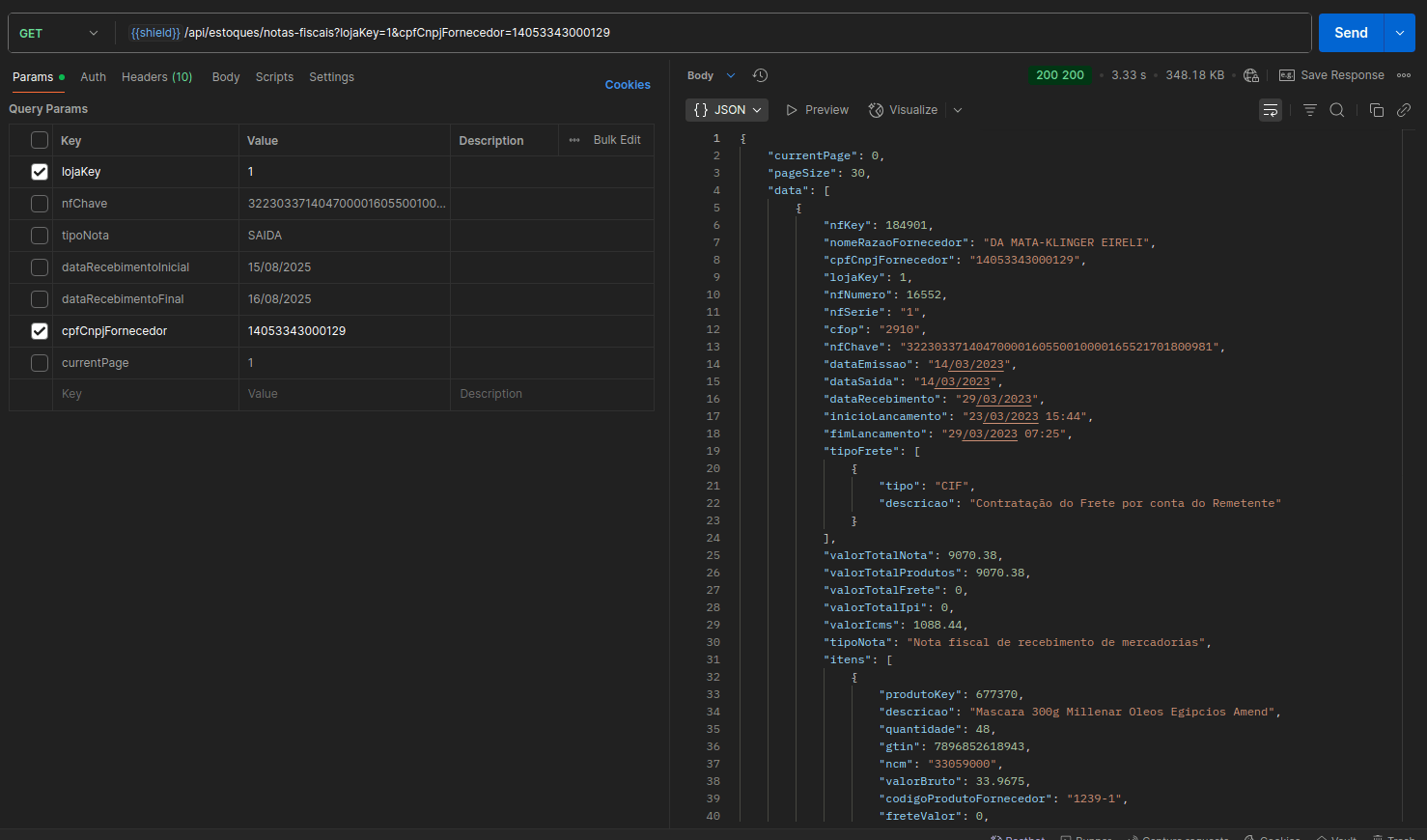The height and width of the screenshot is (840, 1427).
Task: Open the response filter icon
Action: click(x=1310, y=110)
